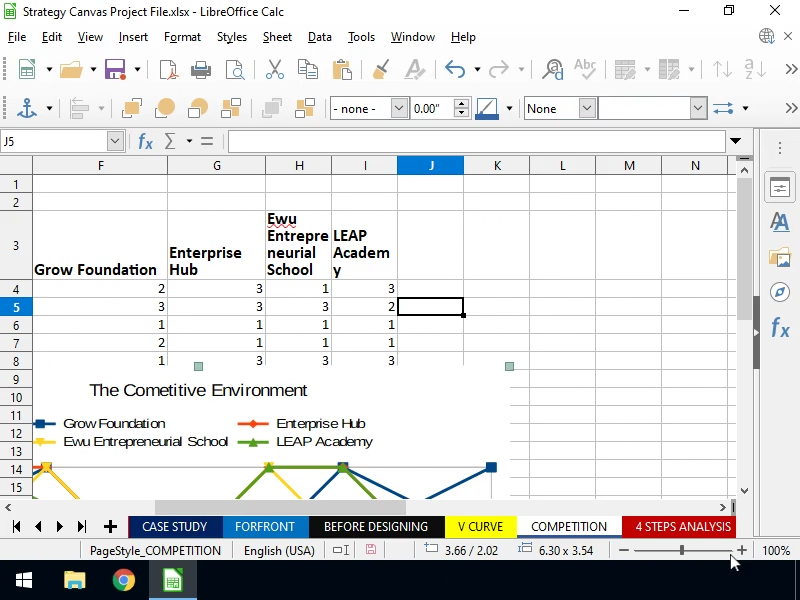Viewport: 800px width, 600px height.
Task: Save the document with floppy icon
Action: [x=115, y=69]
